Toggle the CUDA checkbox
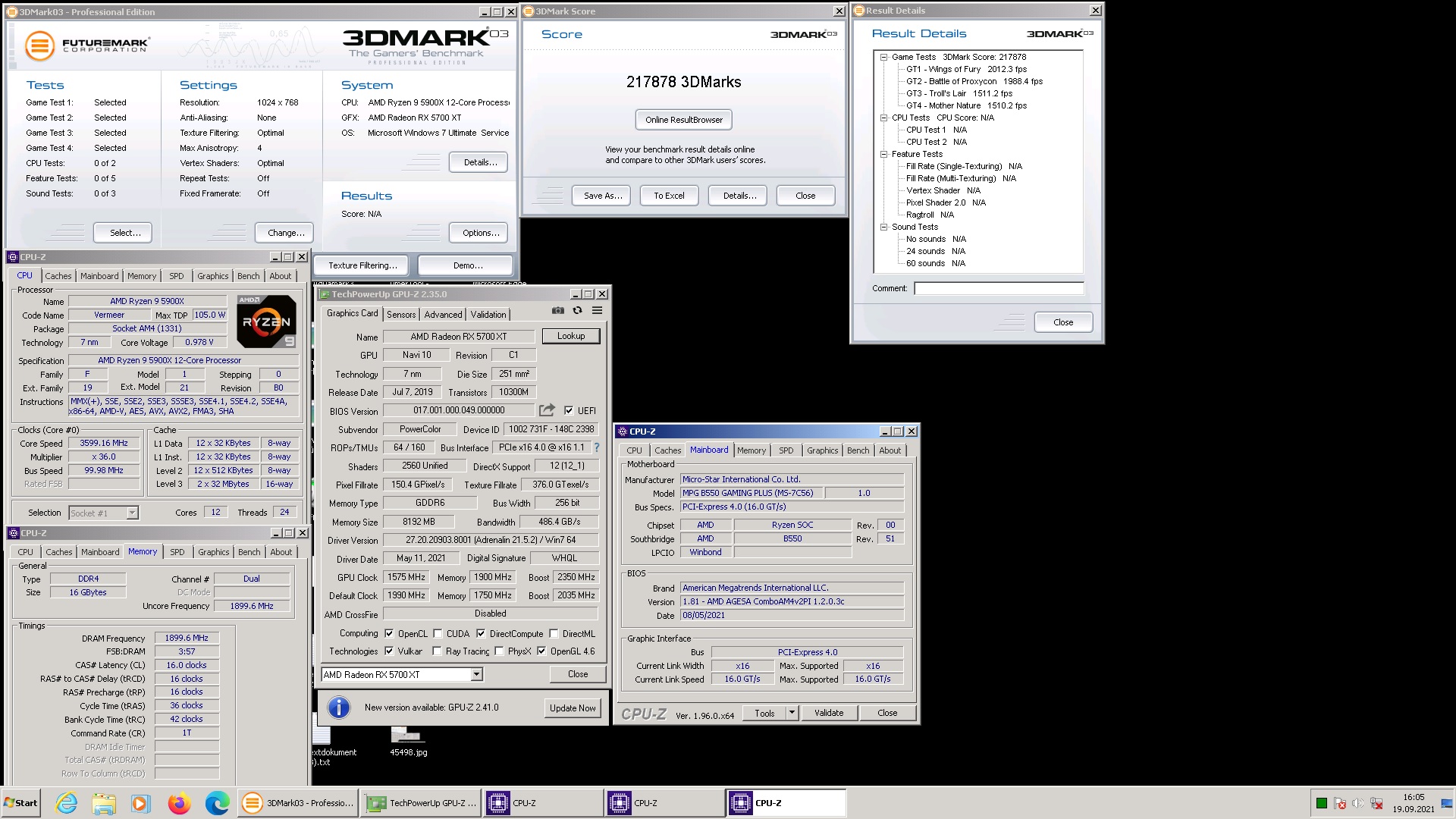 click(438, 633)
